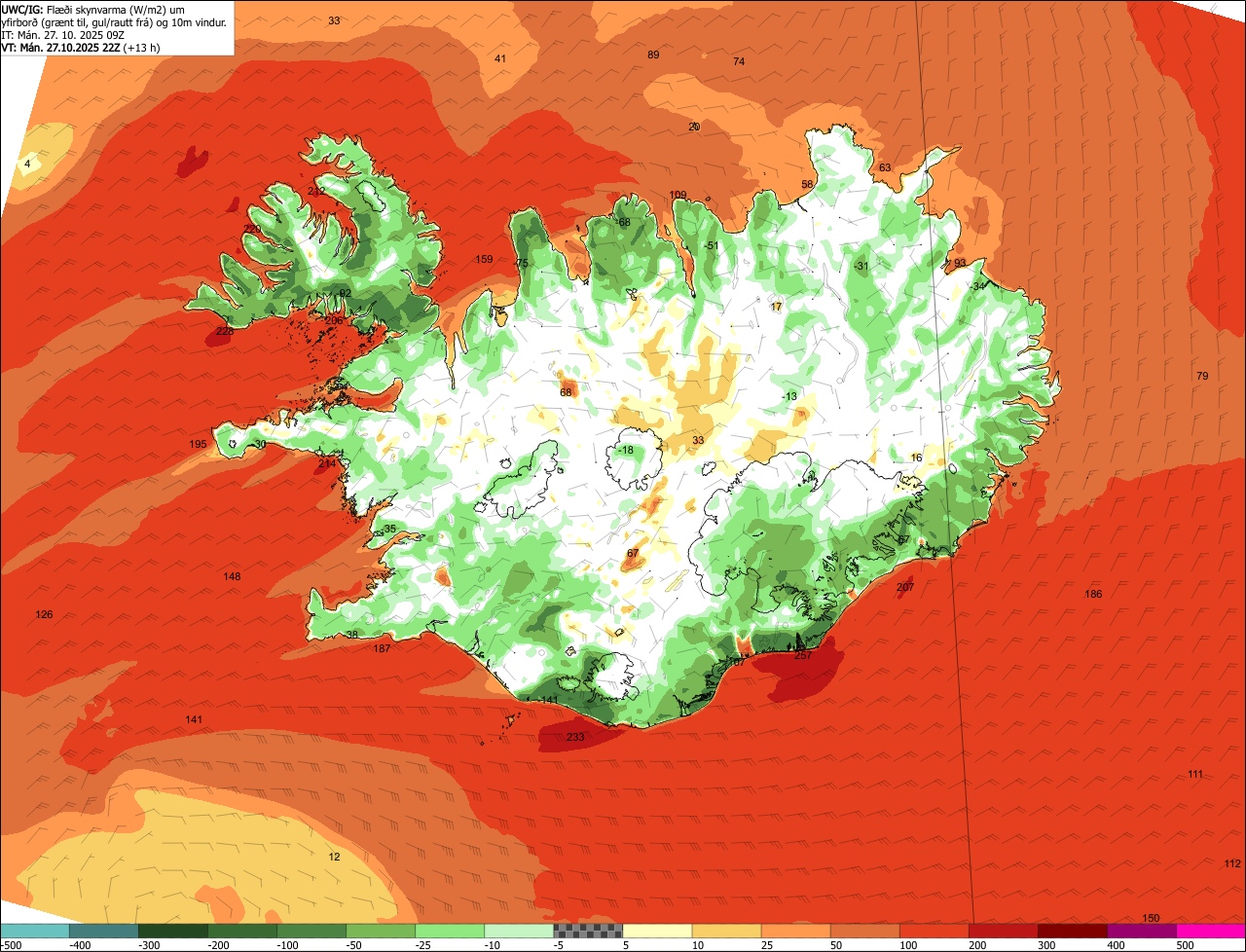Click the -50 to -25 green legend swatch
Image resolution: width=1246 pixels, height=952 pixels.
point(381,931)
